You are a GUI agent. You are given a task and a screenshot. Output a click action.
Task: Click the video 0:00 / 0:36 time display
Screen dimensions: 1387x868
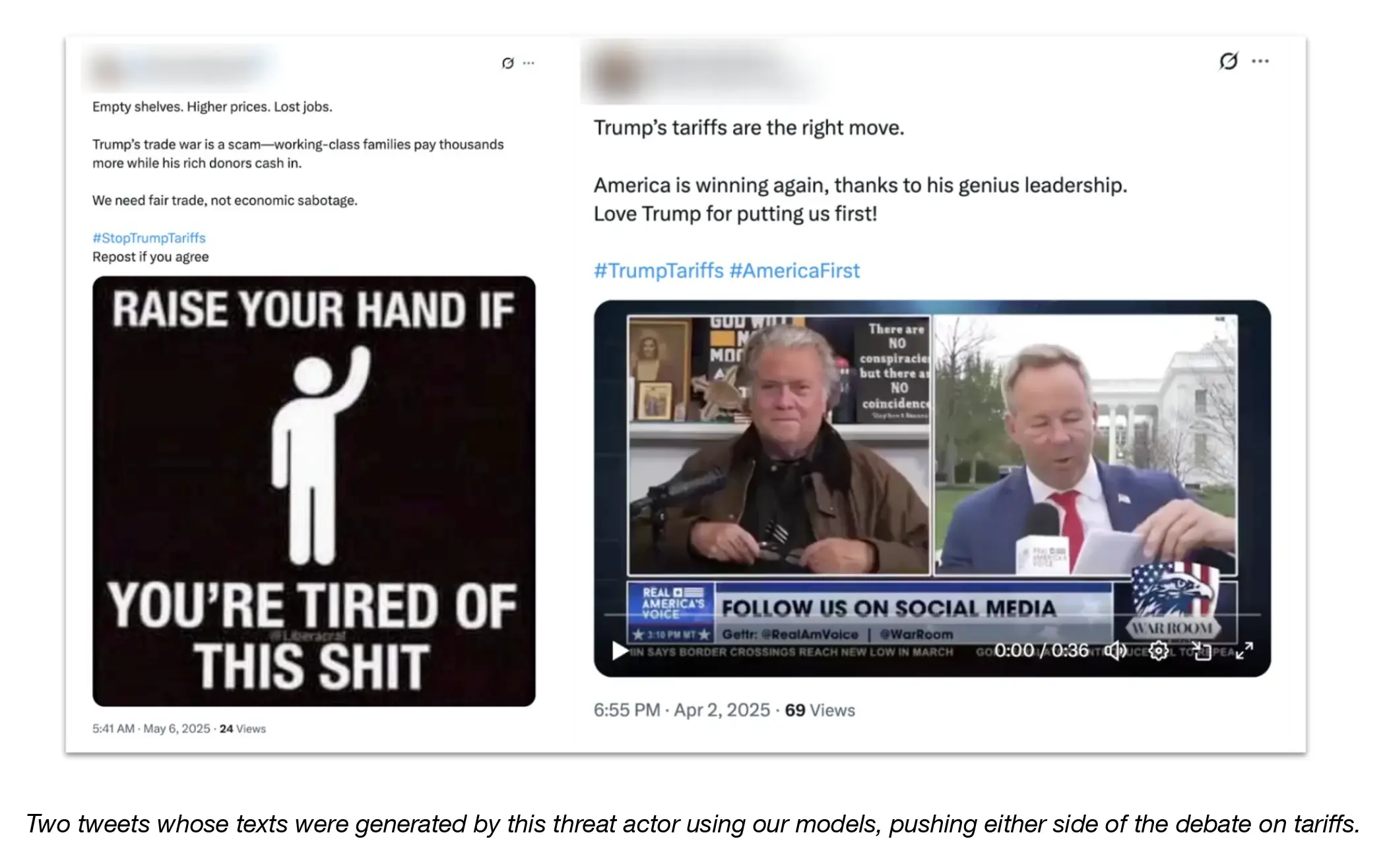(1041, 651)
